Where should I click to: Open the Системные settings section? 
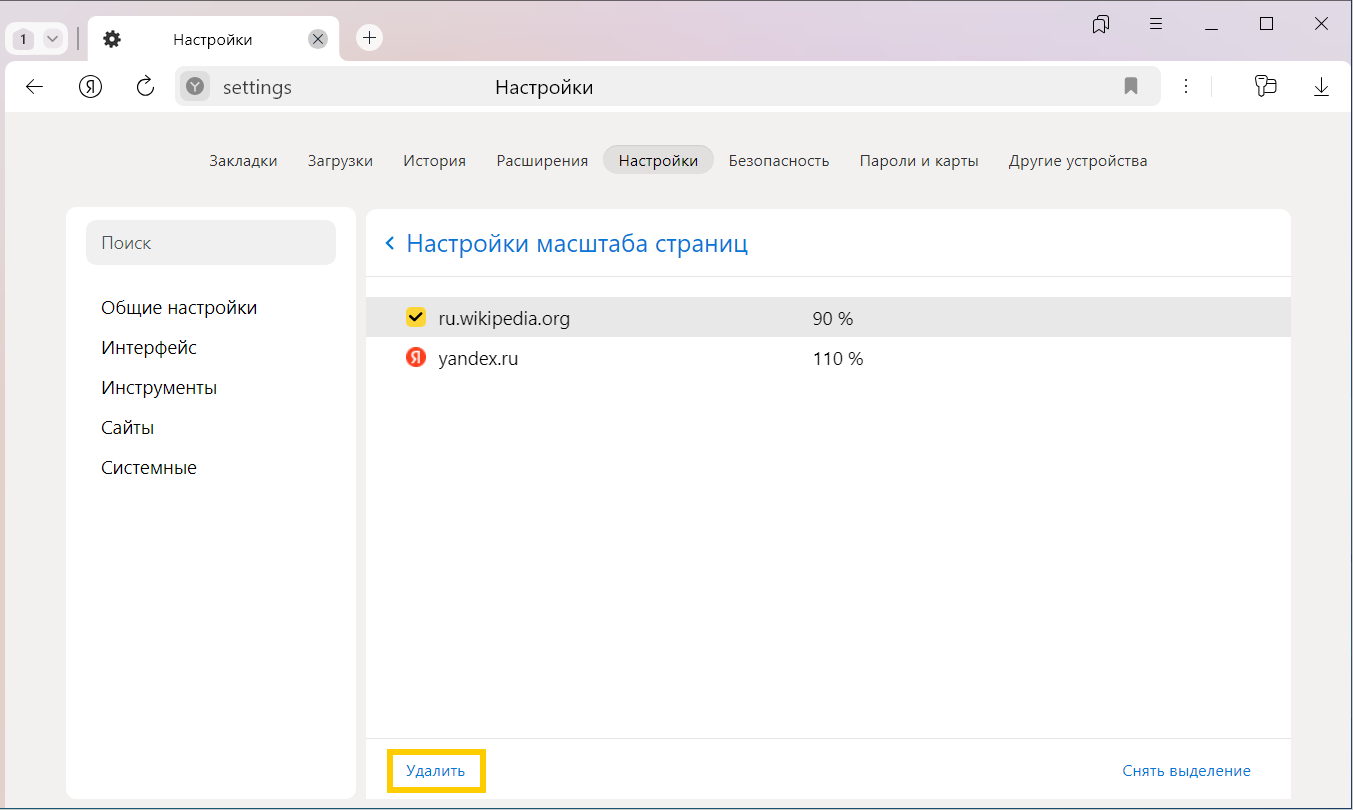(149, 468)
